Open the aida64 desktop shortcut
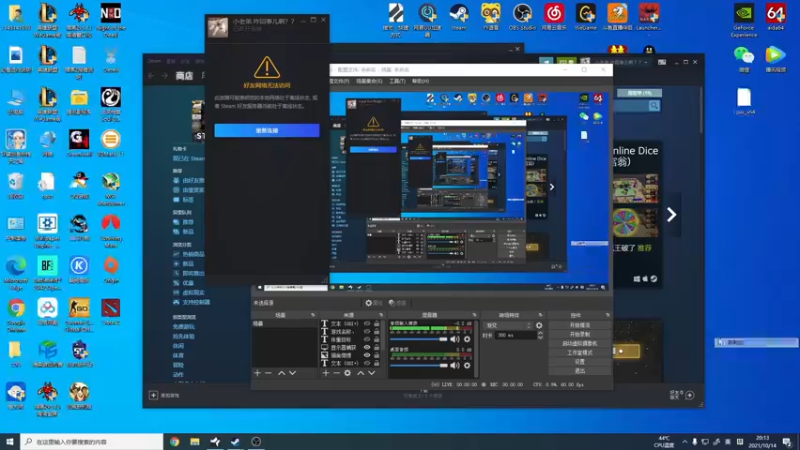Image resolution: width=800 pixels, height=450 pixels. pyautogui.click(x=776, y=17)
